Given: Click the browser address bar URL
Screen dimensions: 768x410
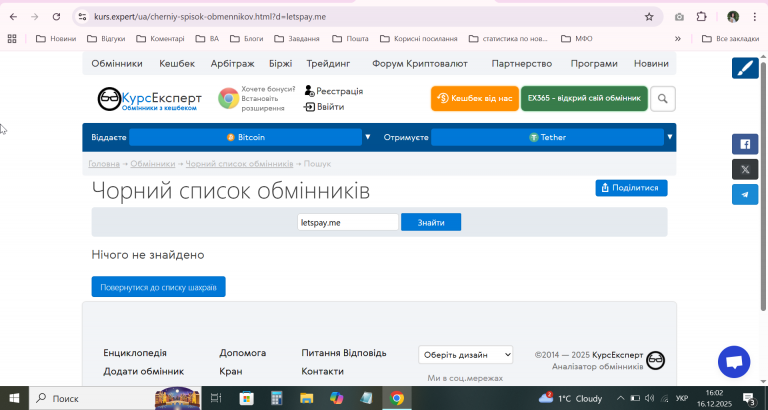Looking at the screenshot, I should (x=210, y=17).
